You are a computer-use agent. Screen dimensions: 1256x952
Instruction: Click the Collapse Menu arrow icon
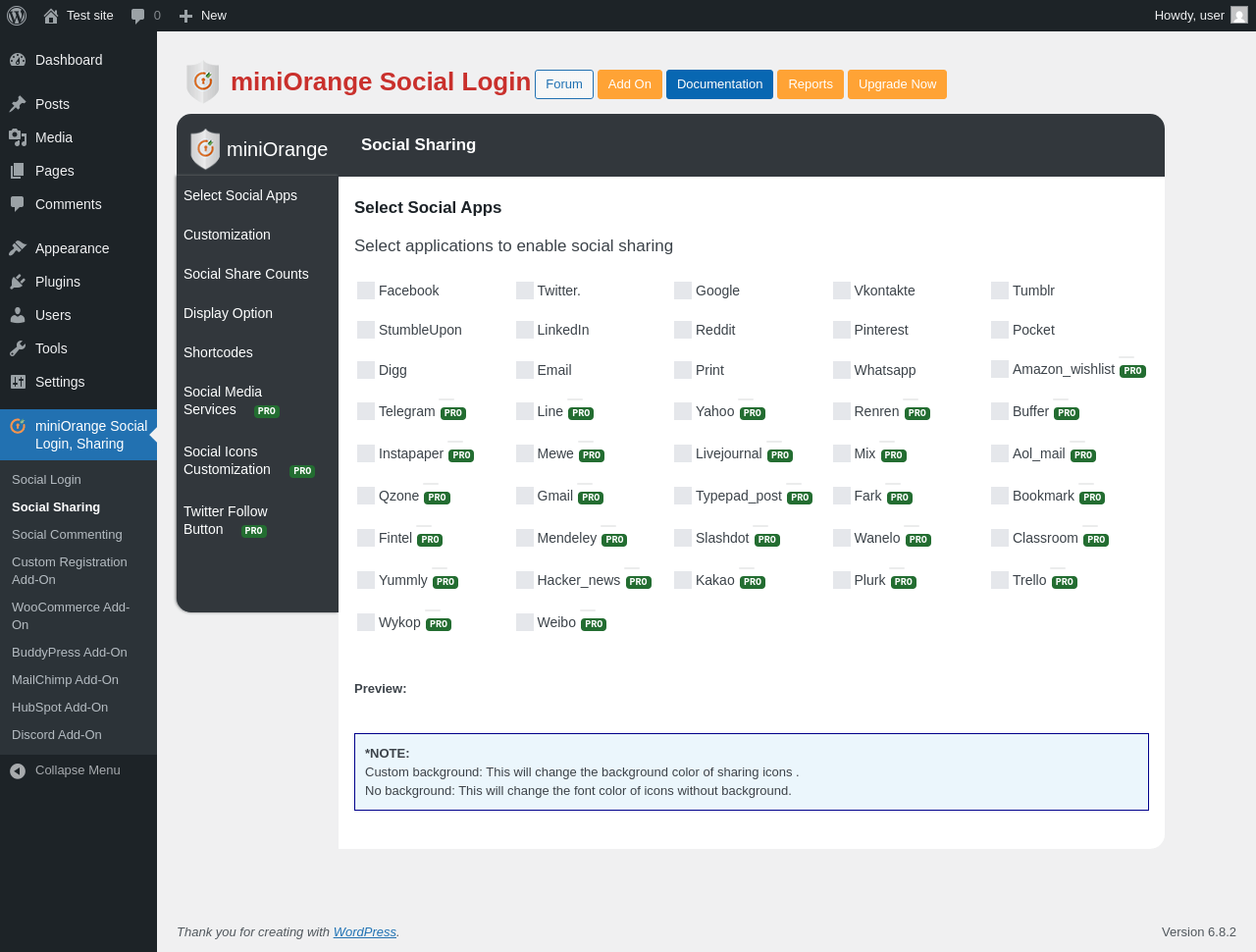[x=18, y=770]
